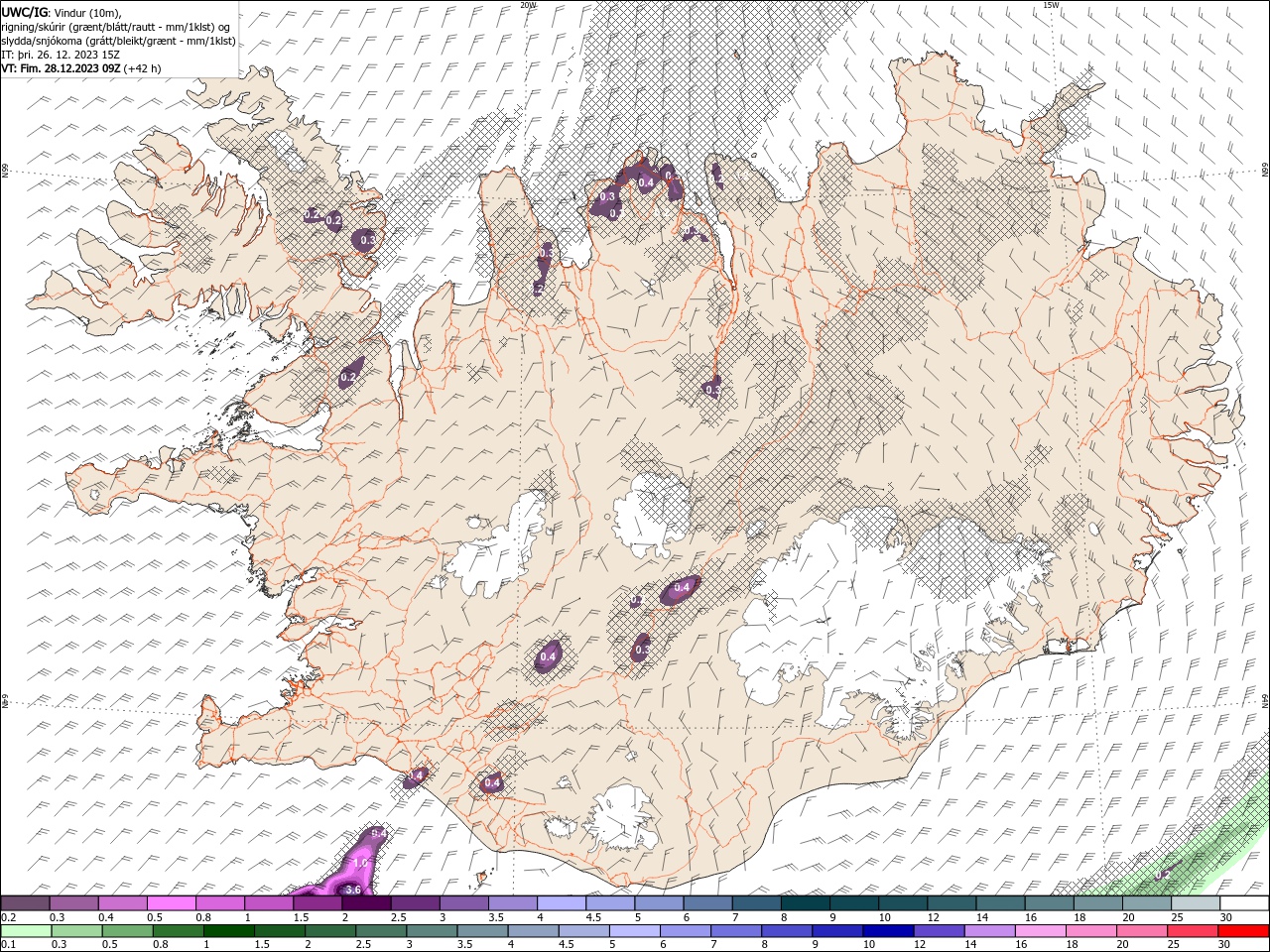Screen dimensions: 1270x952
Task: Click the 'UWC/IG: Vindur (10m)' title text
Action: click(x=62, y=12)
